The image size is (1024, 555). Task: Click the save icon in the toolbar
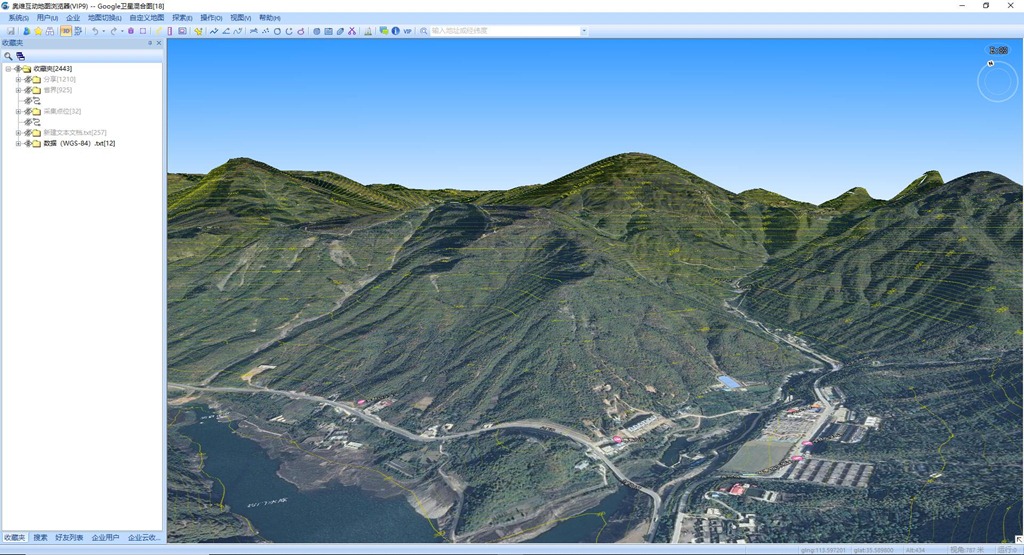click(x=11, y=31)
